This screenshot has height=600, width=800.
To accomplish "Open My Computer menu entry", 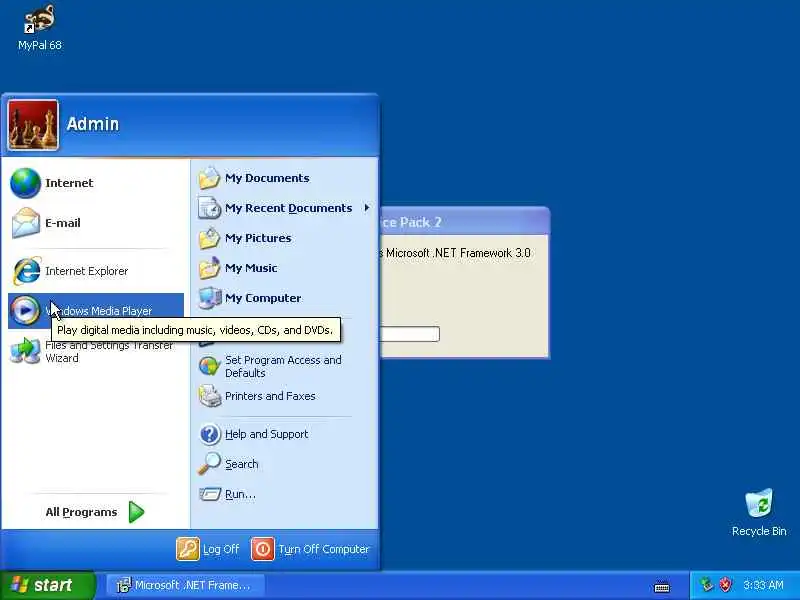I will point(284,298).
